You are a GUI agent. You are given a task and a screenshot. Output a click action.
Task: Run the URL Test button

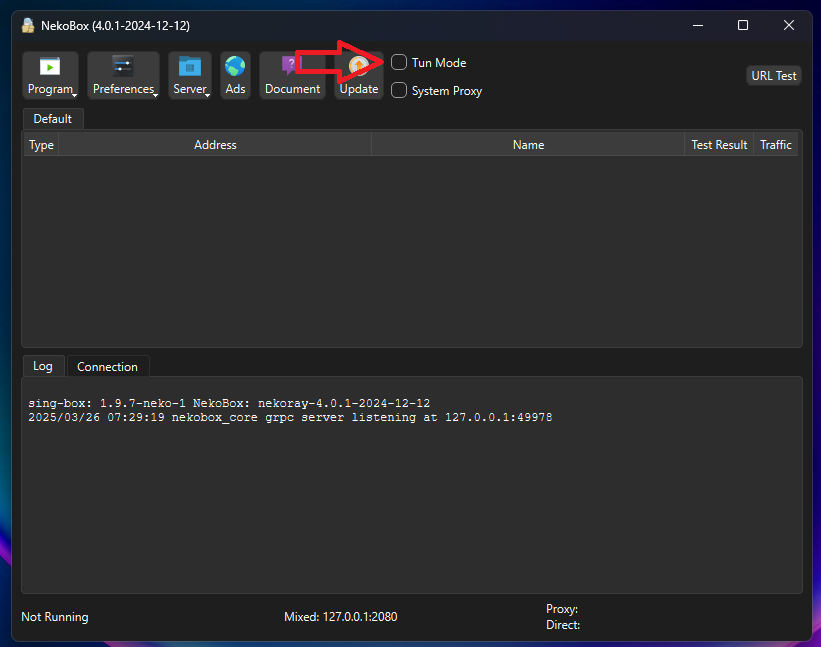click(x=773, y=75)
